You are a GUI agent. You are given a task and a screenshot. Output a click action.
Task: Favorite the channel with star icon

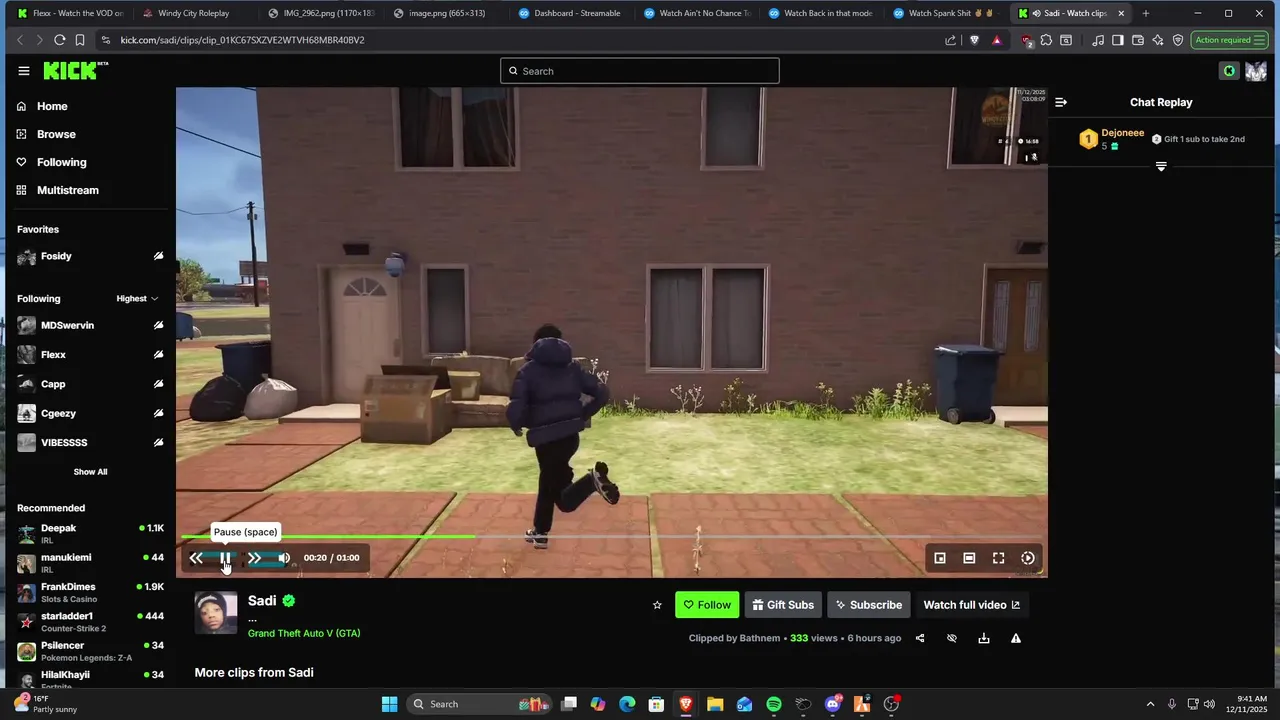tap(657, 605)
